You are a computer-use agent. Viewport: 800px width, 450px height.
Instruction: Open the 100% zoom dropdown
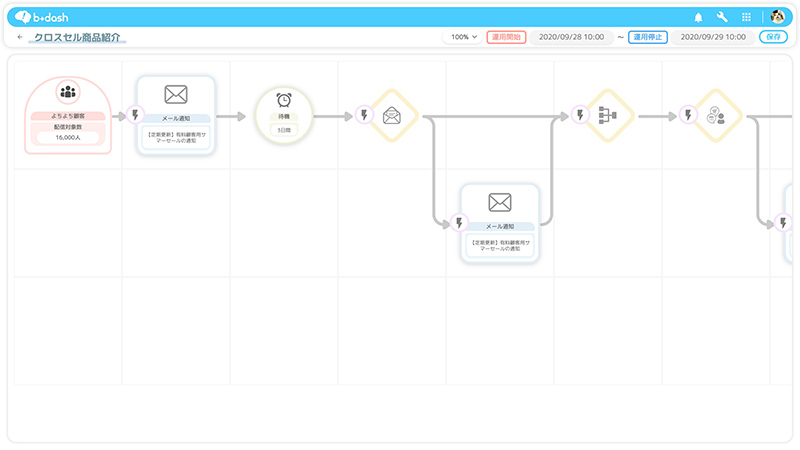point(464,37)
